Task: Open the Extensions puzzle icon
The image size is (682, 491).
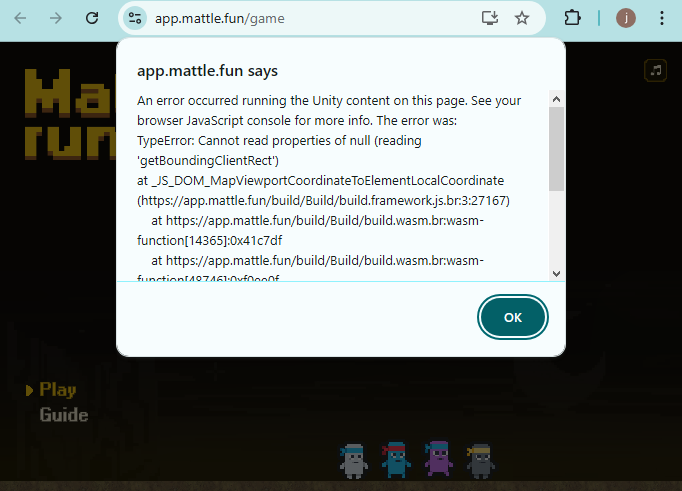Action: pyautogui.click(x=572, y=18)
